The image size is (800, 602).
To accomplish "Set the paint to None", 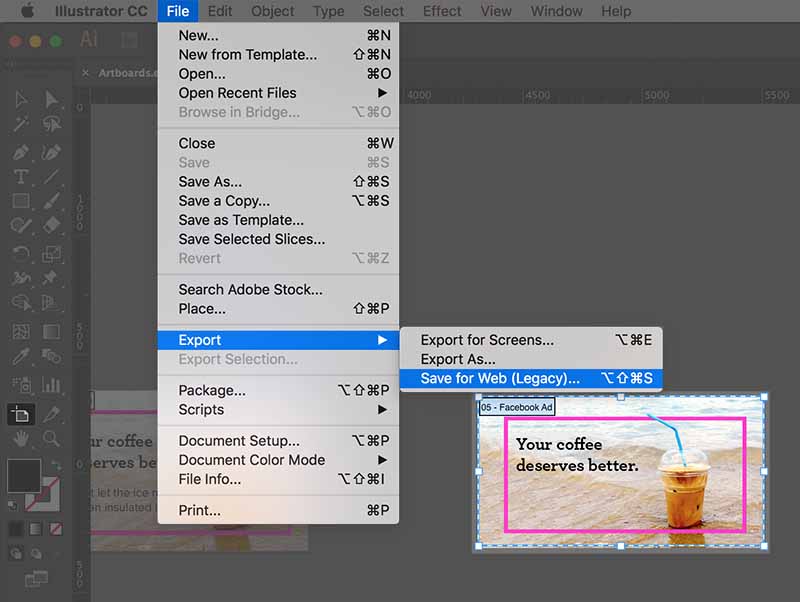I will coord(56,527).
